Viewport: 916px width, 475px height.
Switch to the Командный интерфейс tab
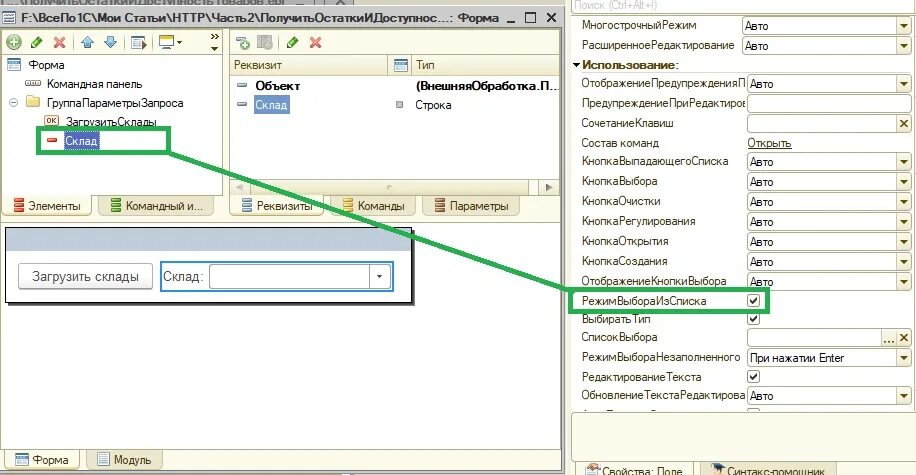(157, 206)
